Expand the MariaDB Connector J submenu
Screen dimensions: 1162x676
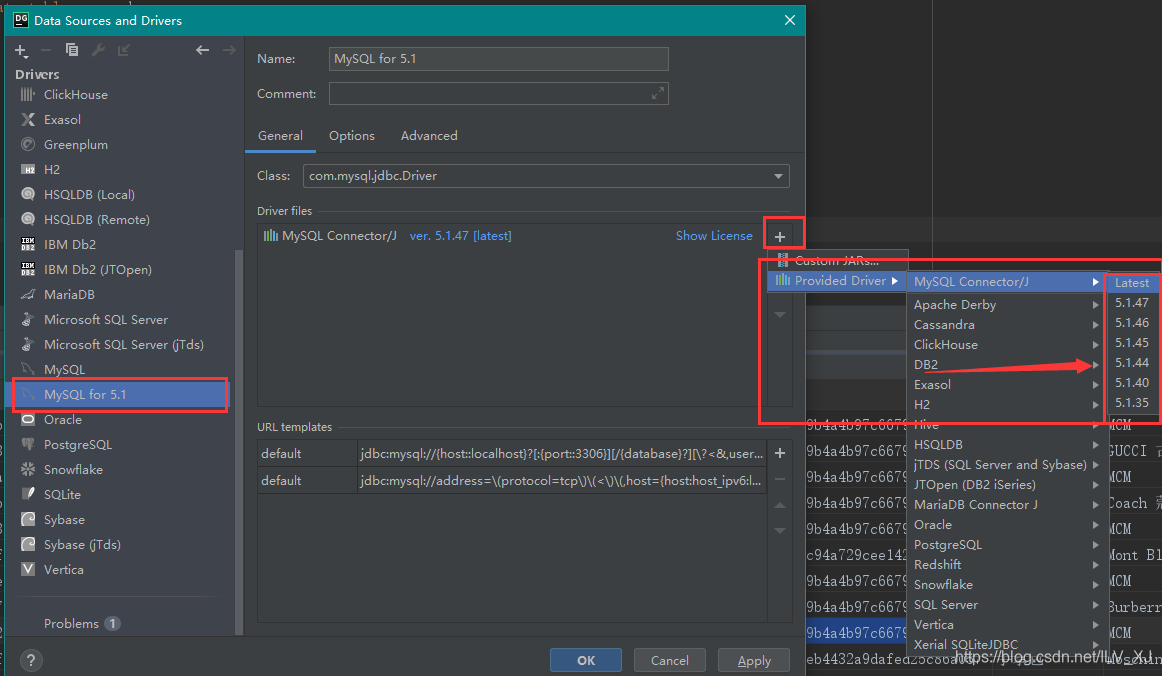click(1006, 505)
